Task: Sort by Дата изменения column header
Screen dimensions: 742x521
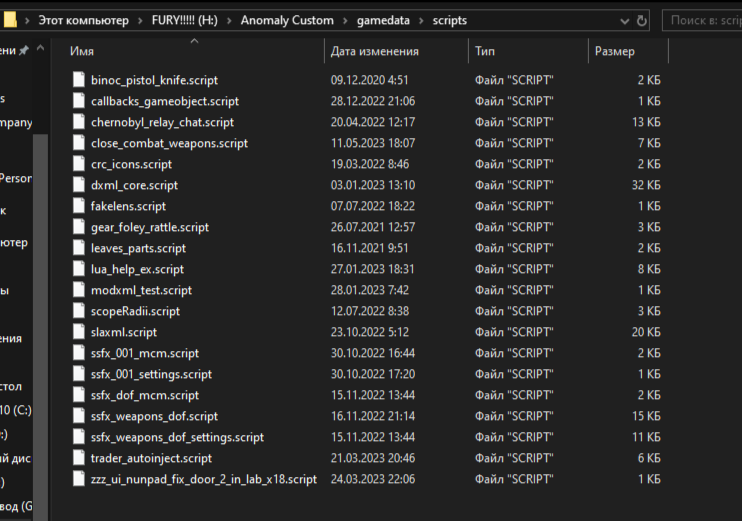Action: pyautogui.click(x=374, y=51)
